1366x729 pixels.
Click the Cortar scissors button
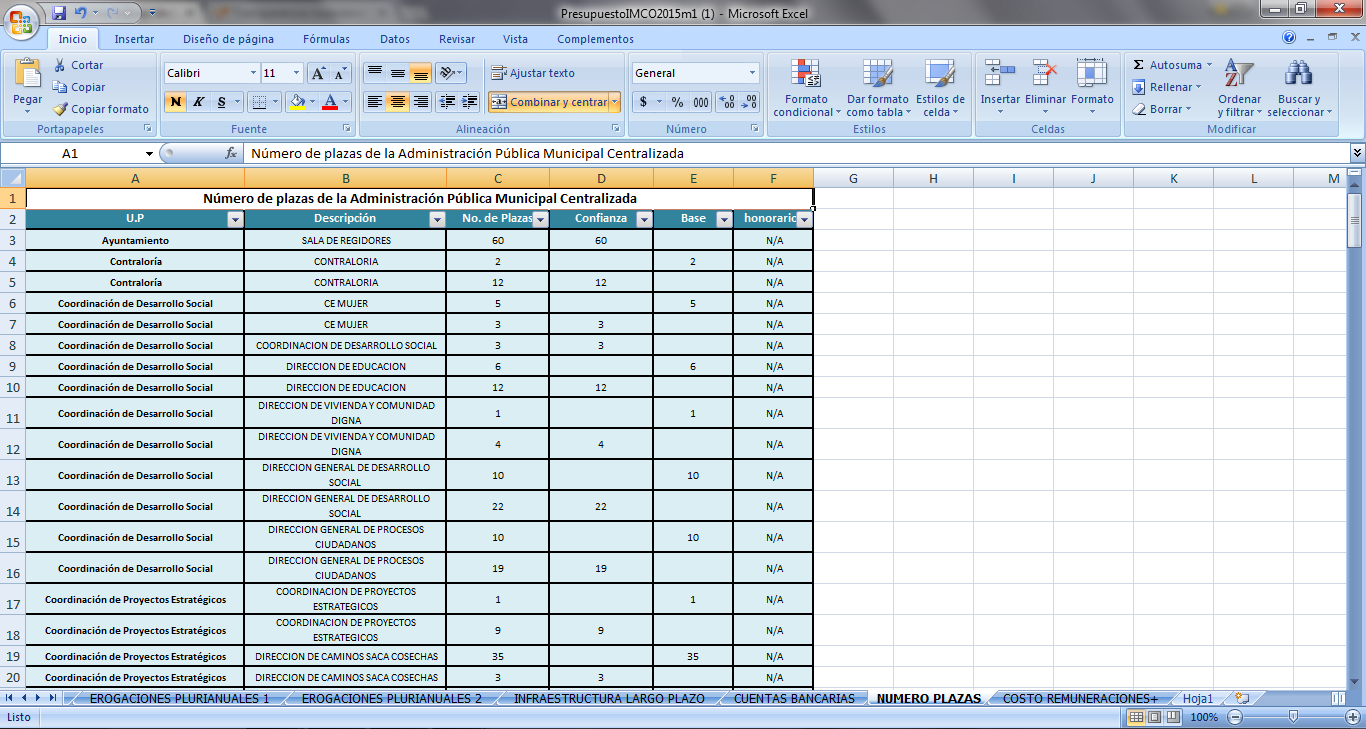pos(78,65)
